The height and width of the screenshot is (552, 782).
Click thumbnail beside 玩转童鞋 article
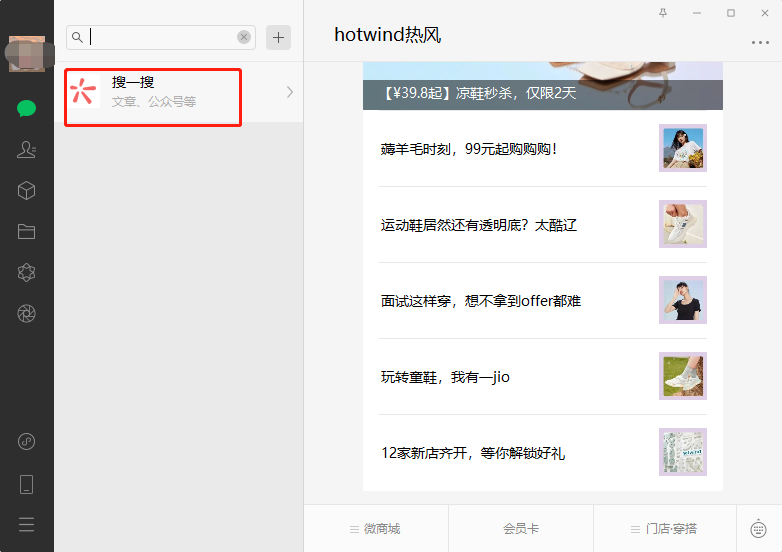pos(683,376)
